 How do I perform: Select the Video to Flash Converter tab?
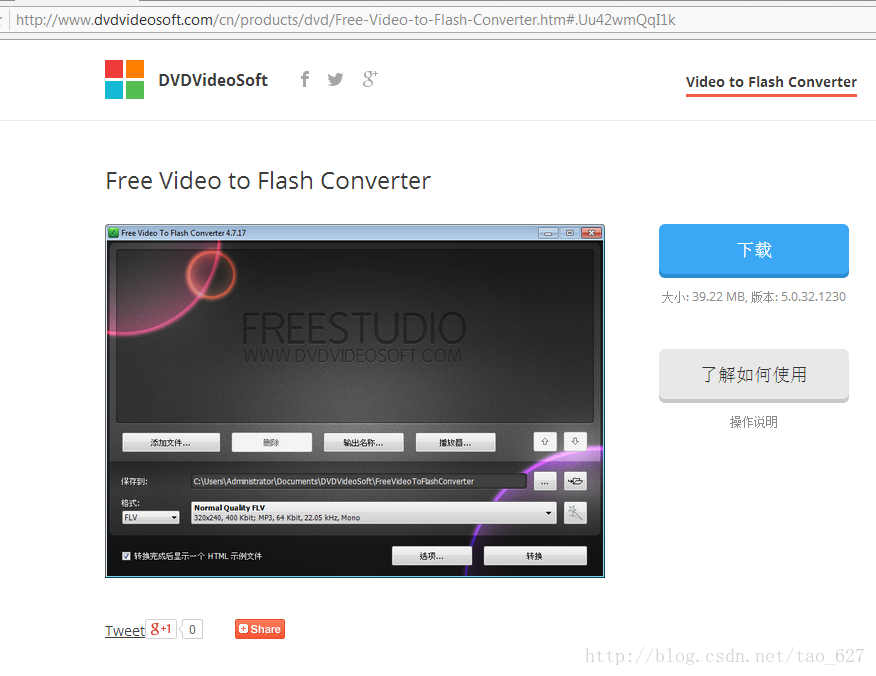tap(771, 82)
